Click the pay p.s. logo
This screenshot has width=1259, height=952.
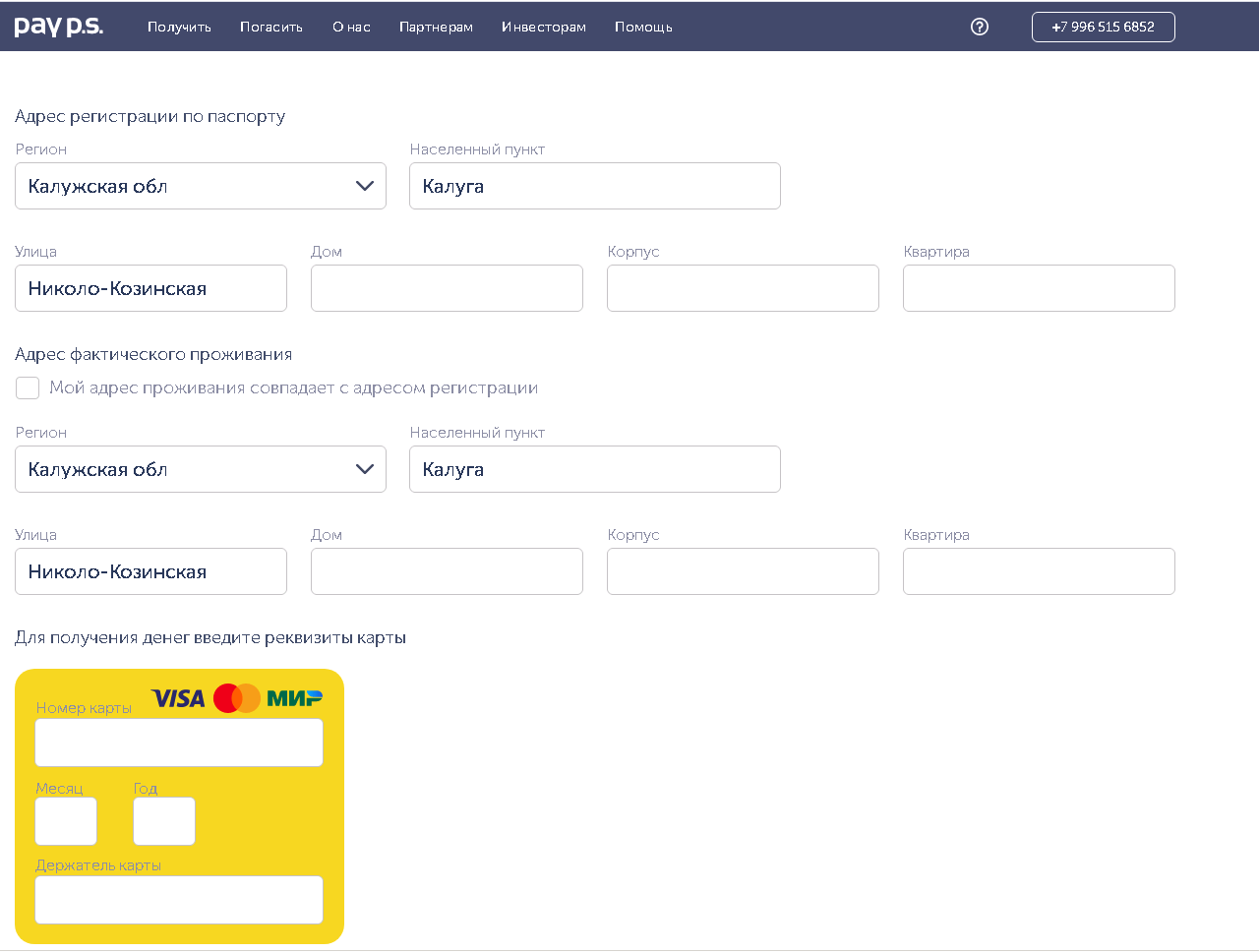(59, 27)
